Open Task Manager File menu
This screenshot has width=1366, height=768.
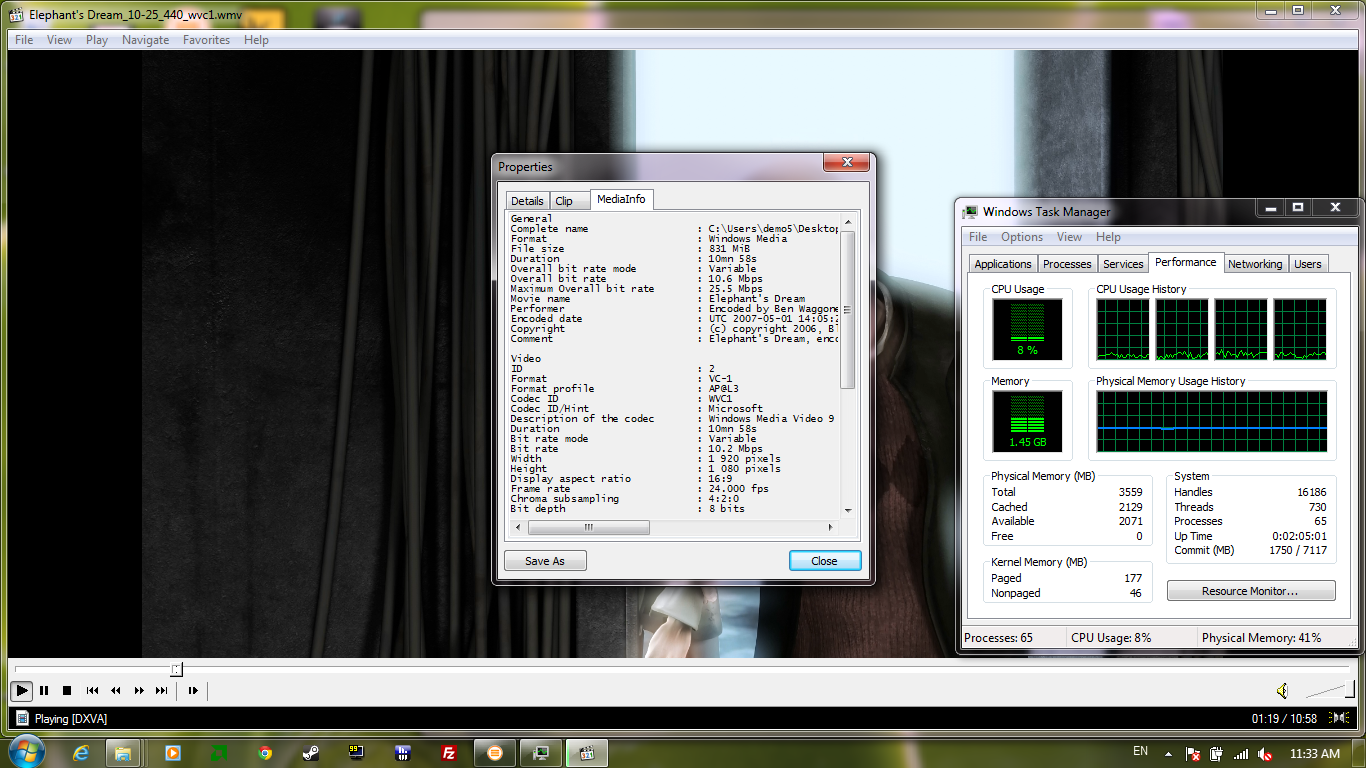click(978, 237)
